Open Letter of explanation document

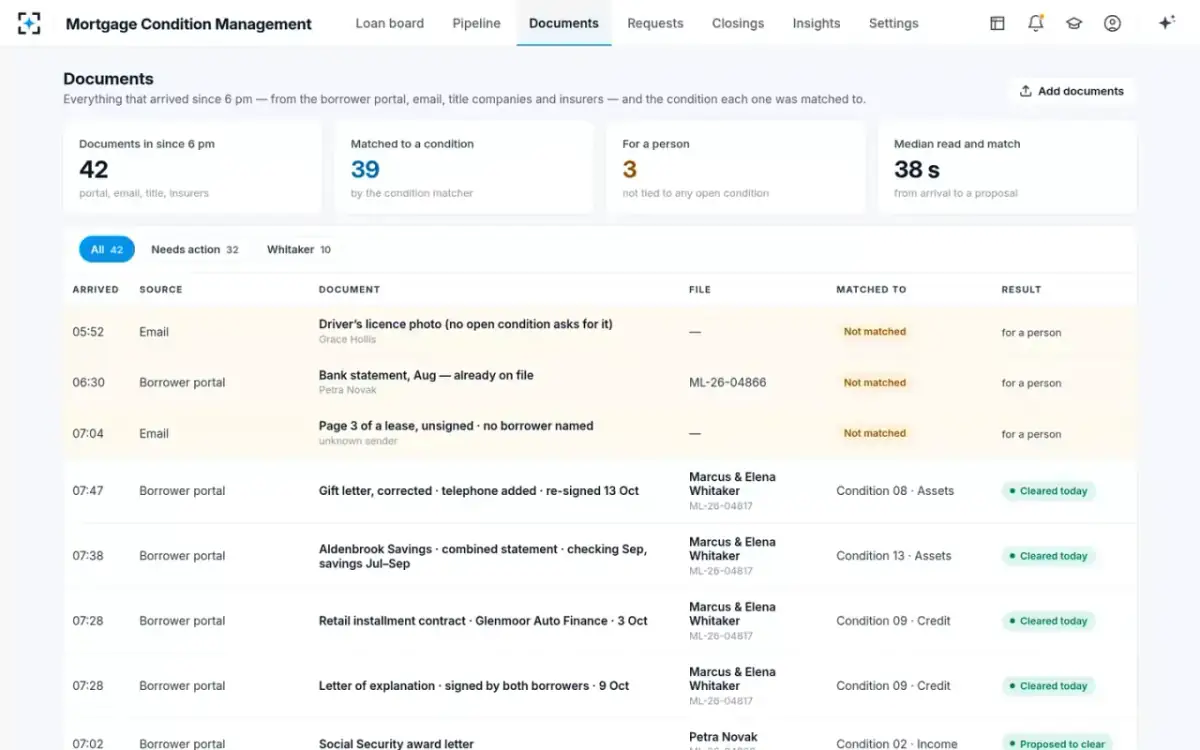point(474,686)
